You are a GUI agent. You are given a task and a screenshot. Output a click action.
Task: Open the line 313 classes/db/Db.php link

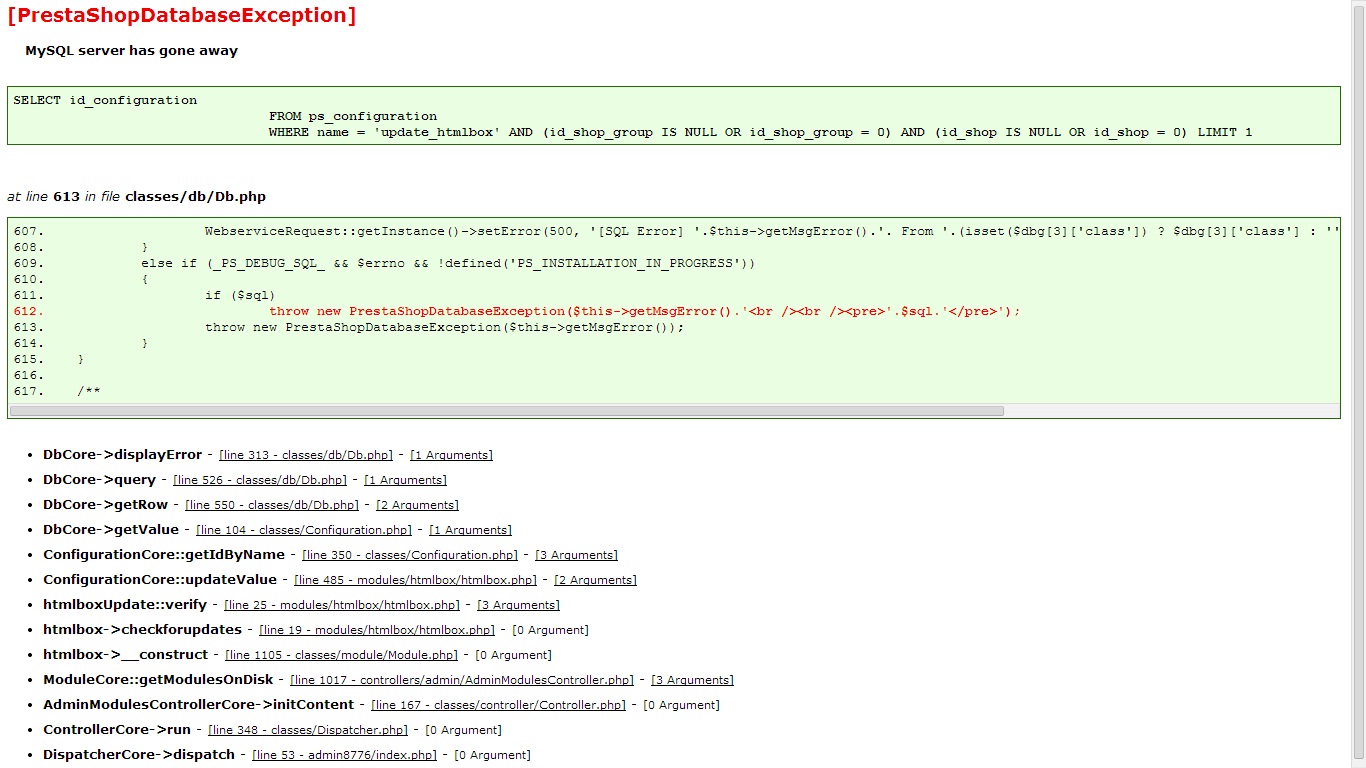click(x=306, y=455)
